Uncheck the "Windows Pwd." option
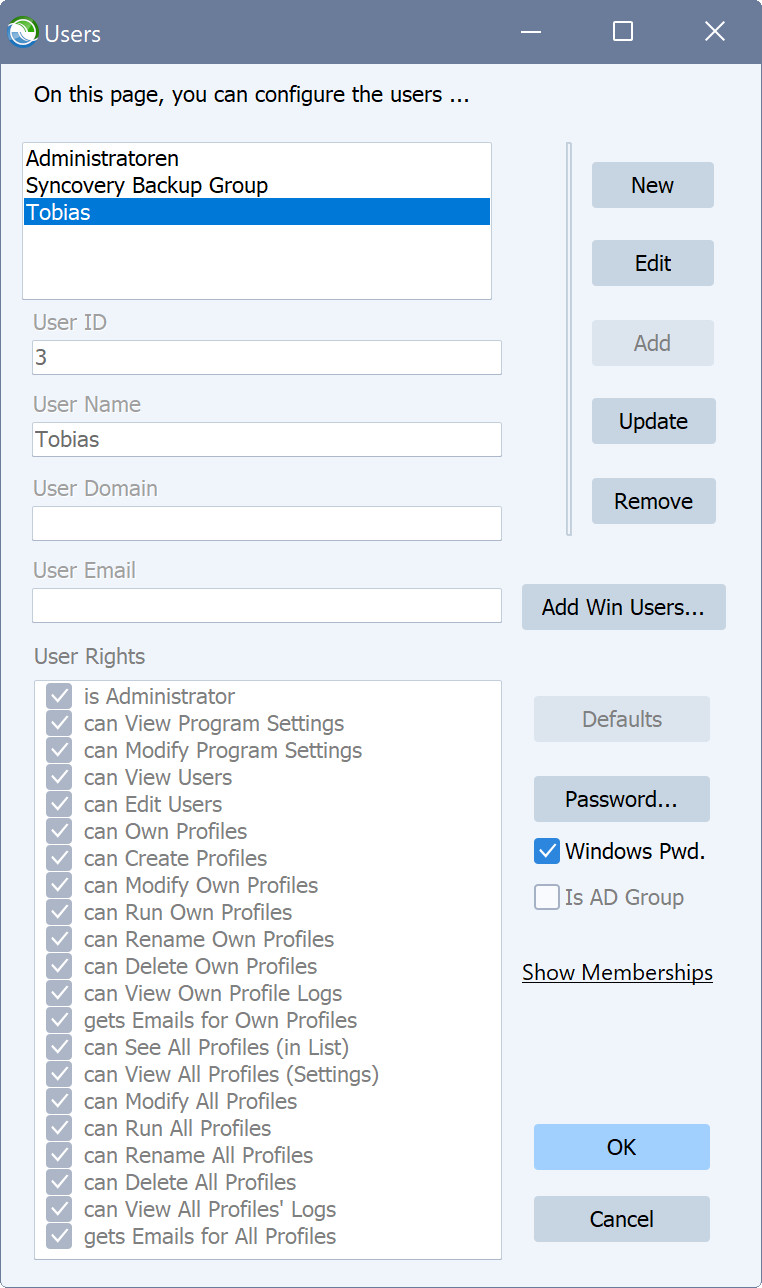Image resolution: width=762 pixels, height=1288 pixels. pyautogui.click(x=546, y=851)
